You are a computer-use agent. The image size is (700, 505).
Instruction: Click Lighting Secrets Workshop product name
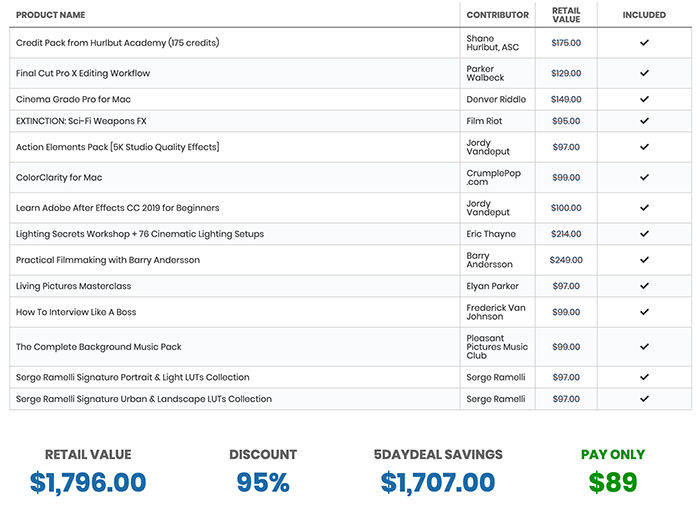pos(140,234)
